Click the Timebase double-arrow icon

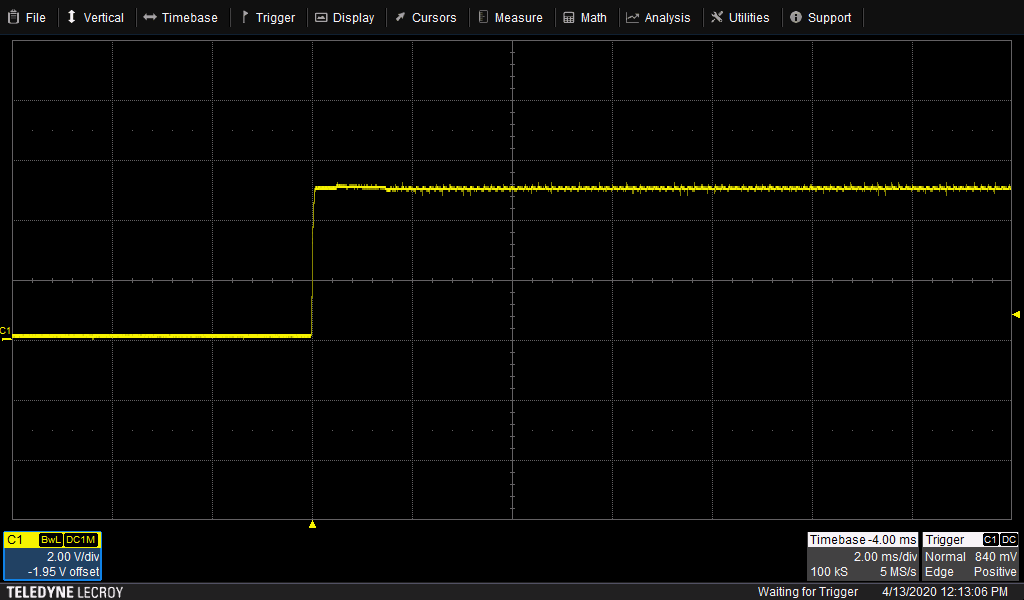tap(149, 17)
